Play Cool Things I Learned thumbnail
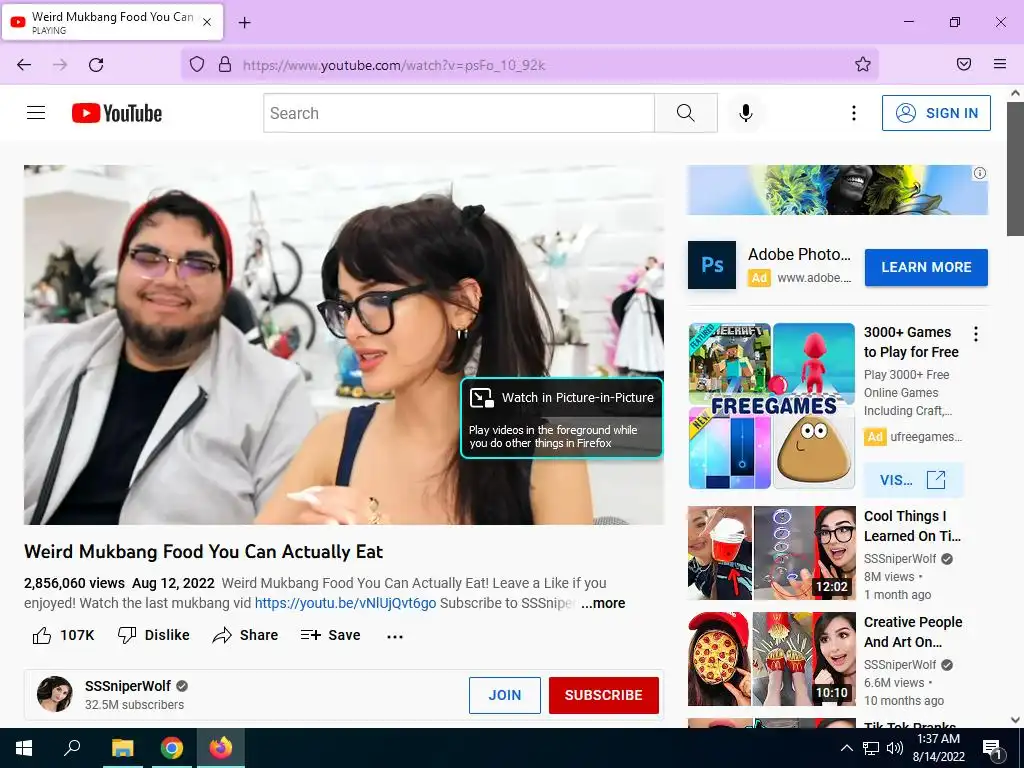The image size is (1024, 768). (x=772, y=553)
